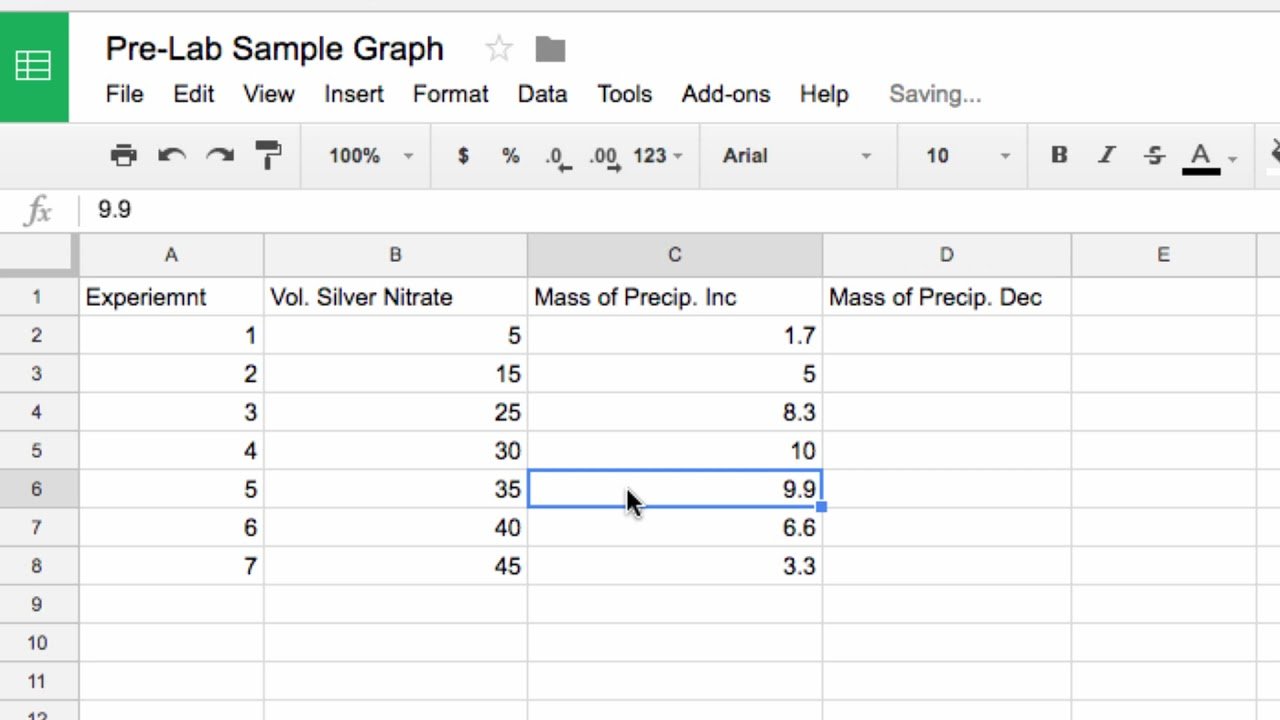Click the print icon in toolbar
Image resolution: width=1280 pixels, height=720 pixels.
123,155
